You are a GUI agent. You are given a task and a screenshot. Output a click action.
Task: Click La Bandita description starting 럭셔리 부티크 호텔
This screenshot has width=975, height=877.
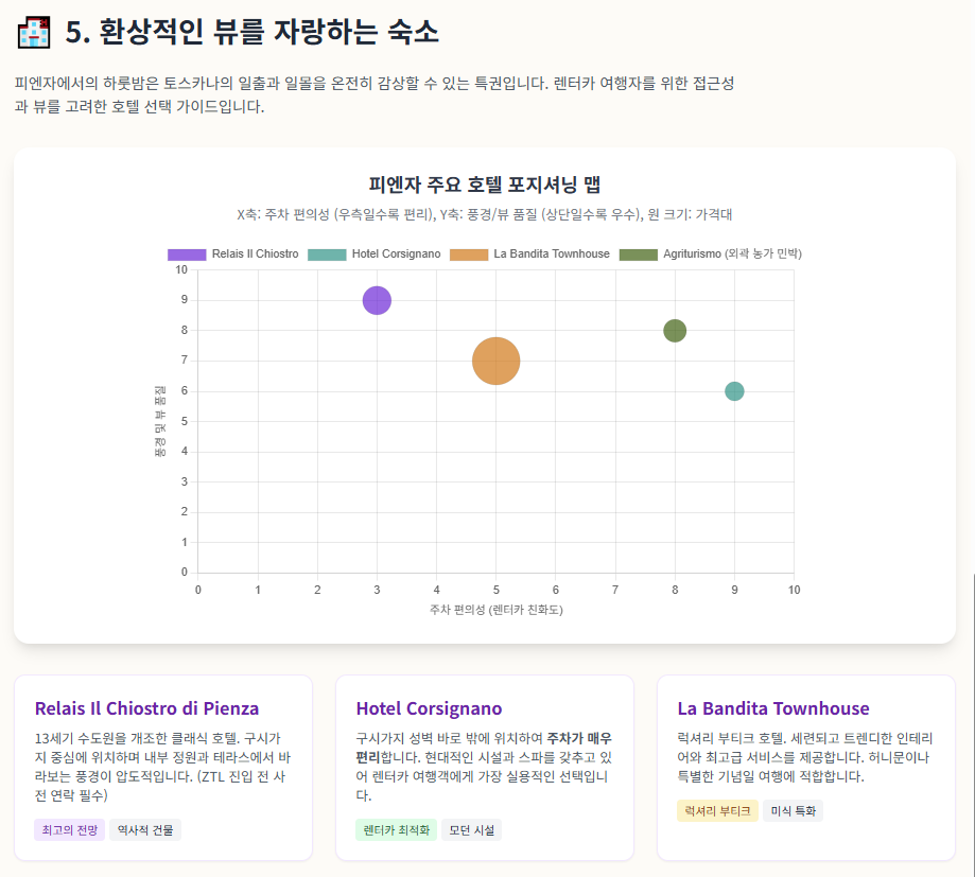click(805, 757)
